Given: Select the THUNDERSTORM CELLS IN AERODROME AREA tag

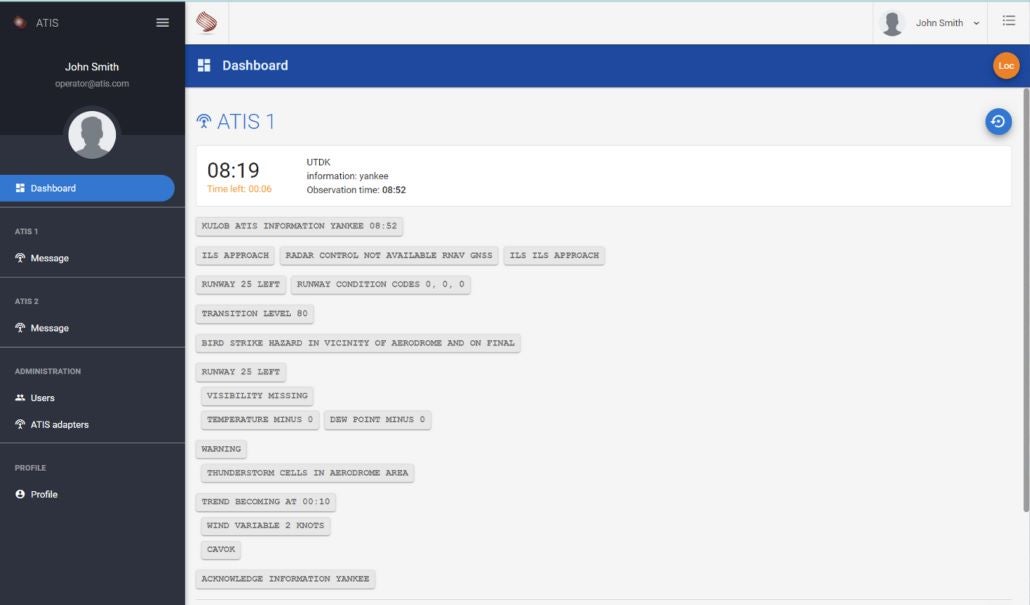Looking at the screenshot, I should coord(307,473).
